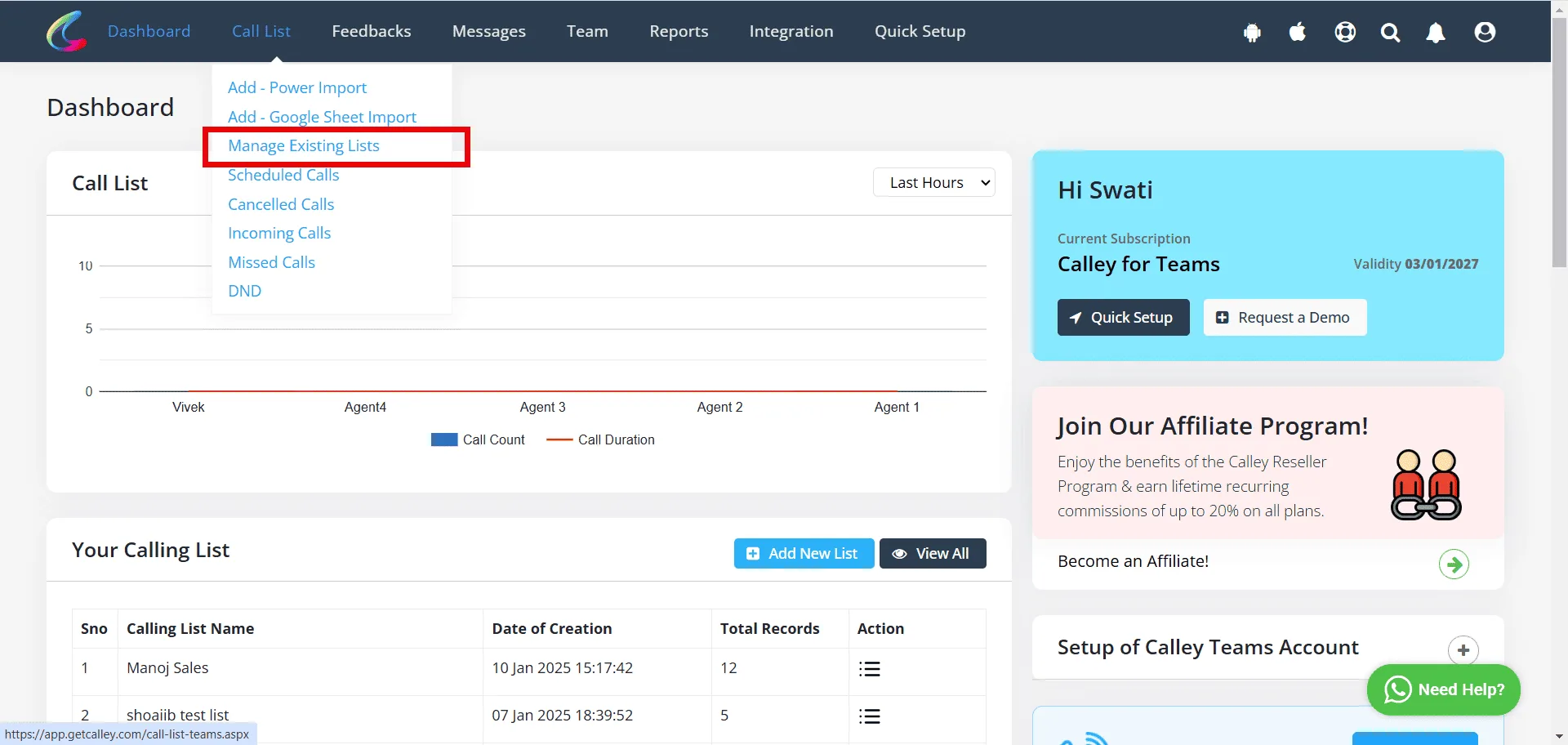Open the Call List menu
Viewport: 1568px width, 745px height.
click(261, 31)
